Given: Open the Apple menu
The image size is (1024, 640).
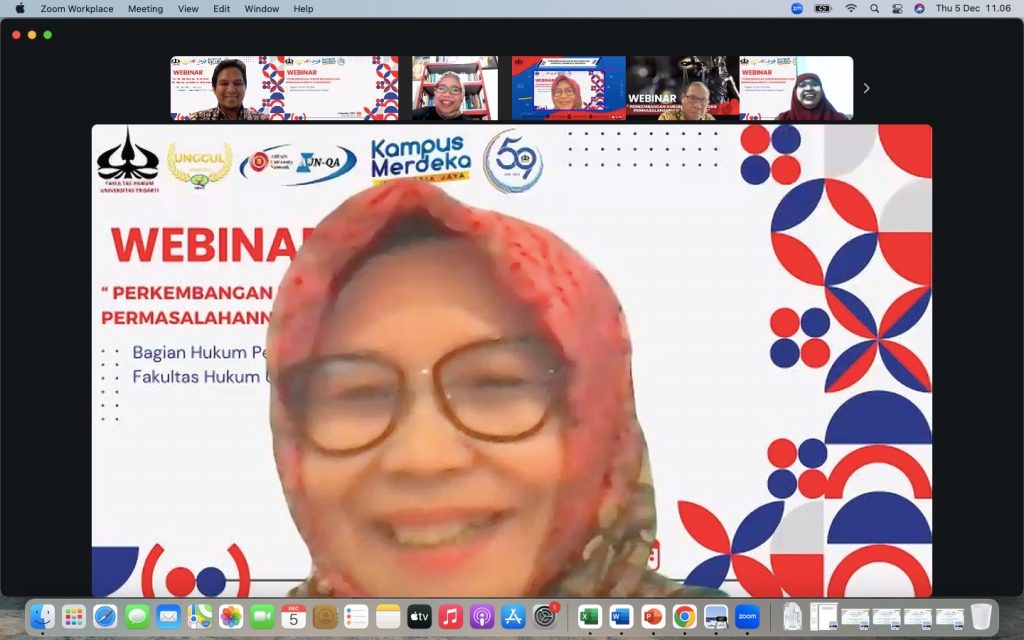Looking at the screenshot, I should tap(20, 8).
